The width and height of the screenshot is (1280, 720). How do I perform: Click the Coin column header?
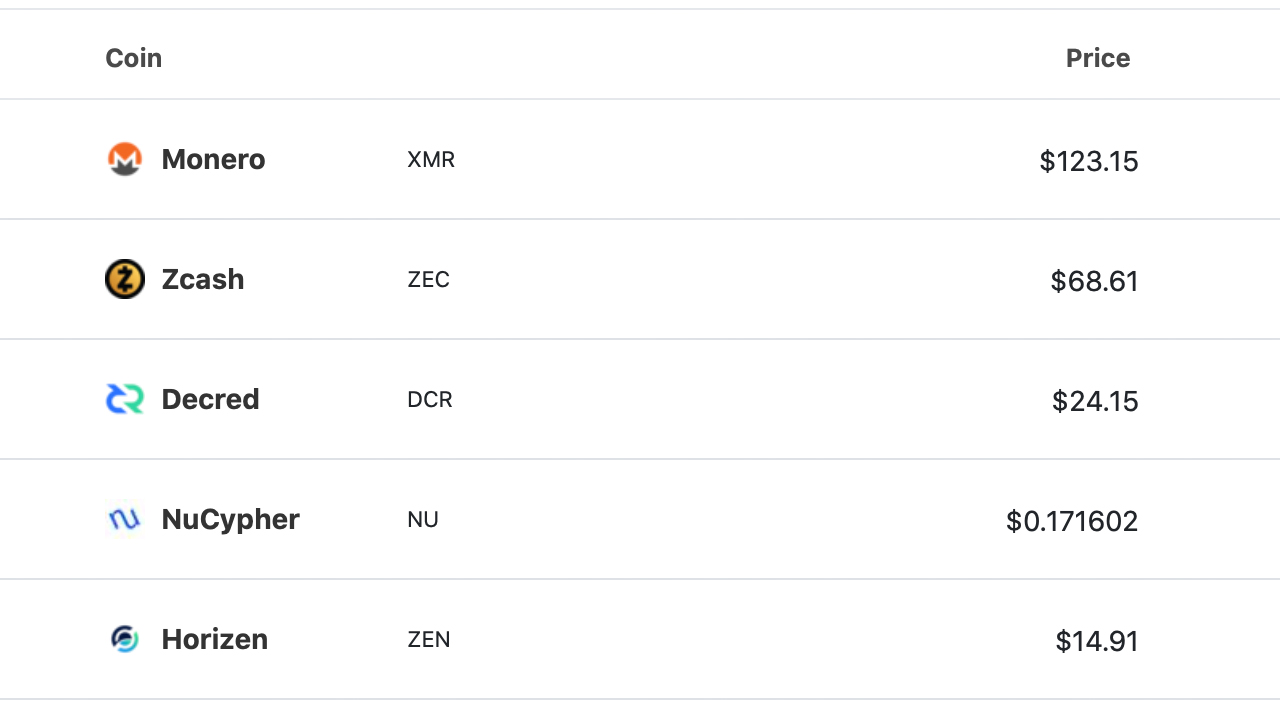click(x=133, y=58)
